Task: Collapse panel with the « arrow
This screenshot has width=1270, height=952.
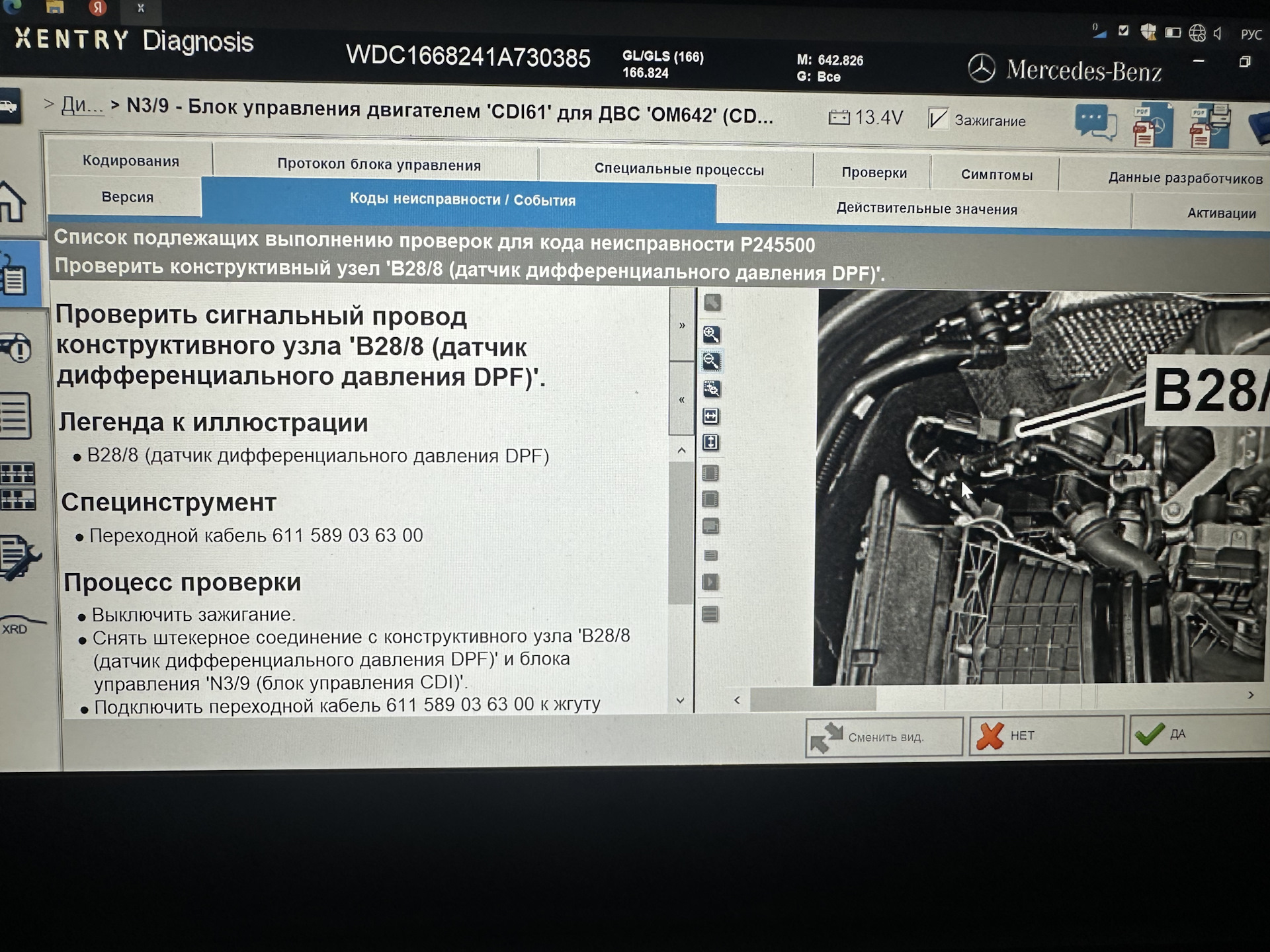Action: pyautogui.click(x=682, y=399)
